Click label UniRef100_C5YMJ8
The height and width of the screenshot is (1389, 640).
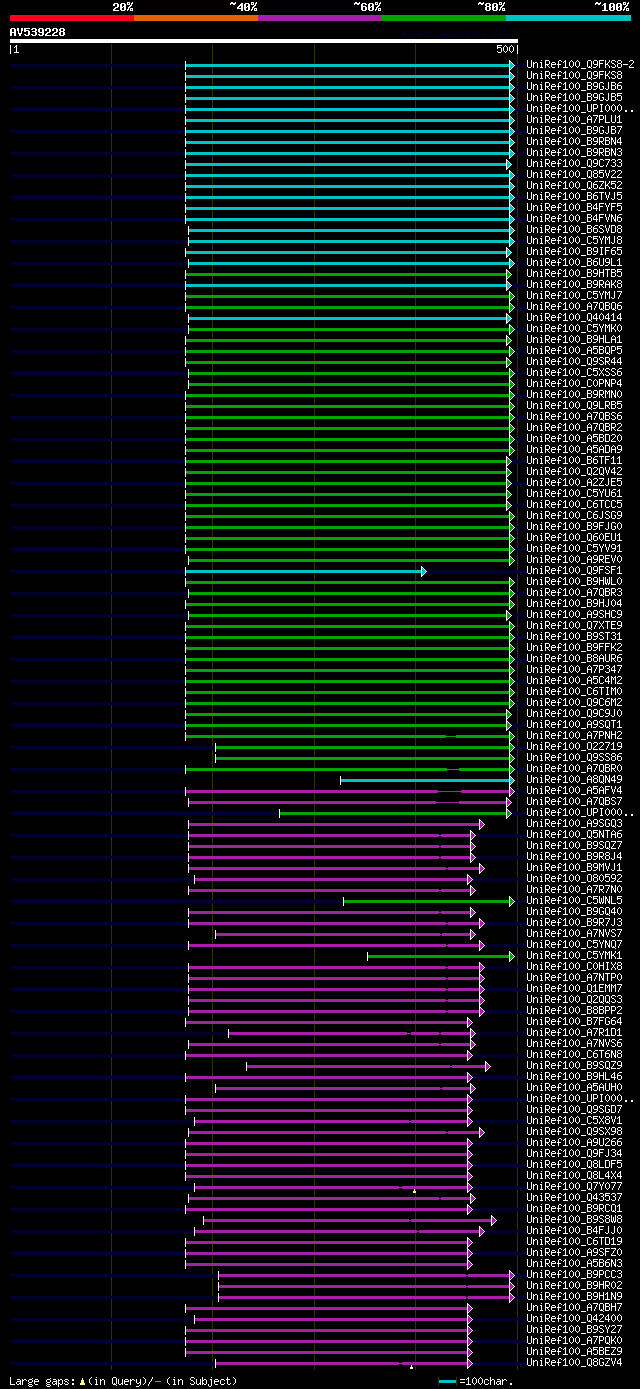click(574, 241)
